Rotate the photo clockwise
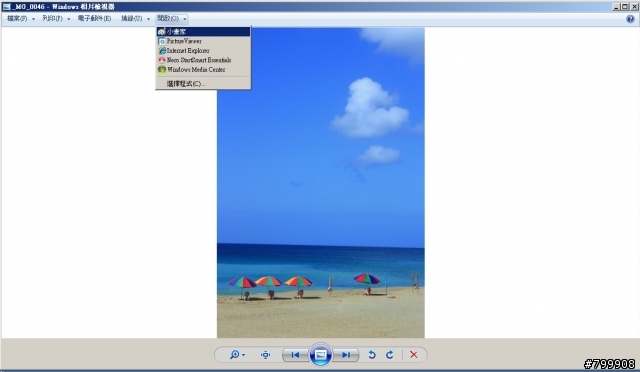Viewport: 640px width, 372px height. [x=390, y=354]
